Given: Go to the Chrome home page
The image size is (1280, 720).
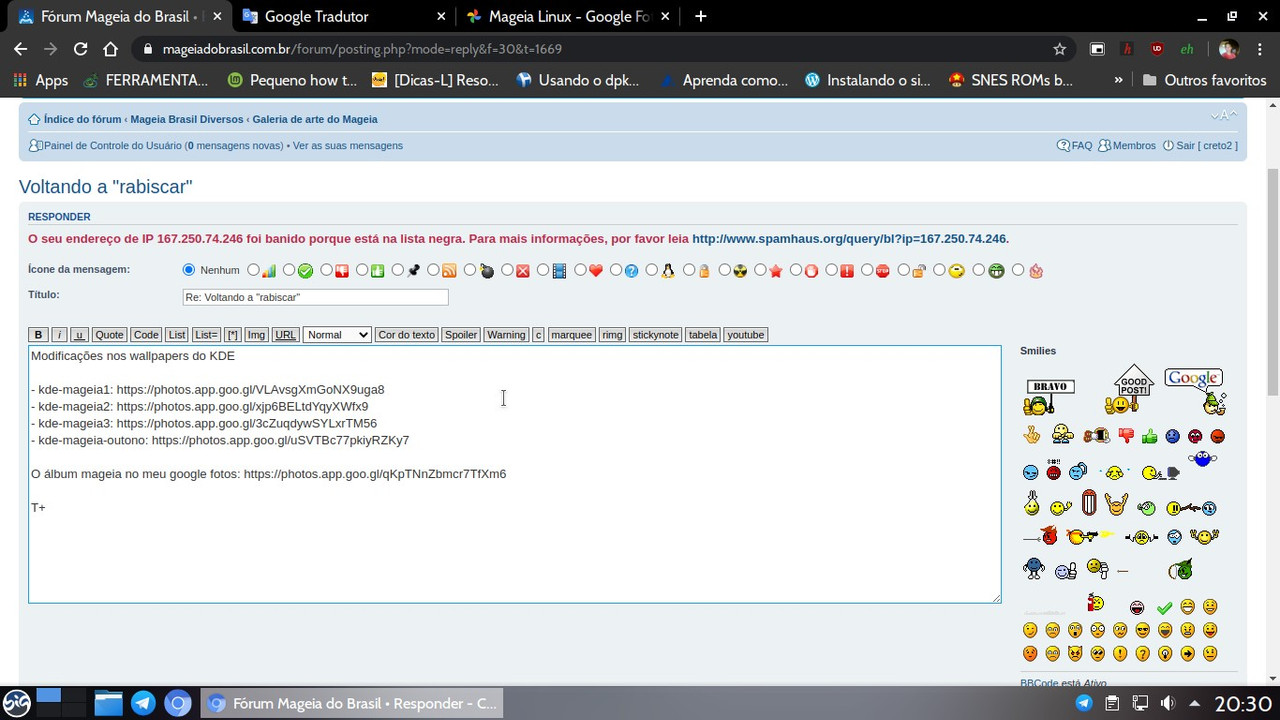Looking at the screenshot, I should click(x=111, y=48).
